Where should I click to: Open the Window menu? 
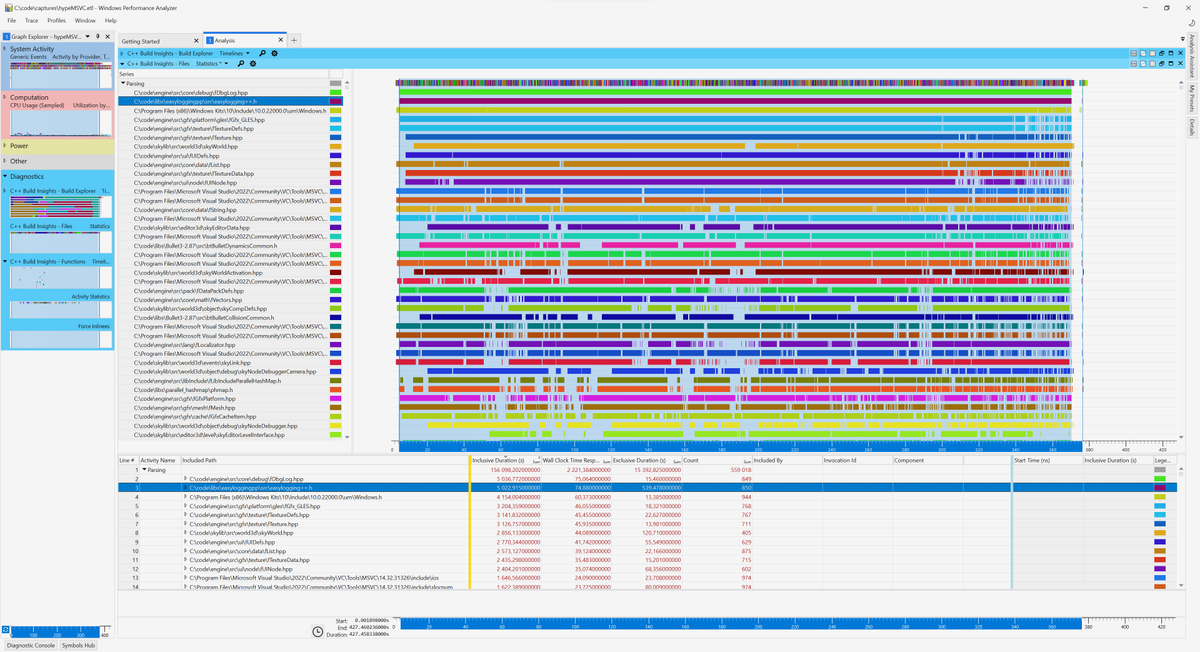point(85,20)
